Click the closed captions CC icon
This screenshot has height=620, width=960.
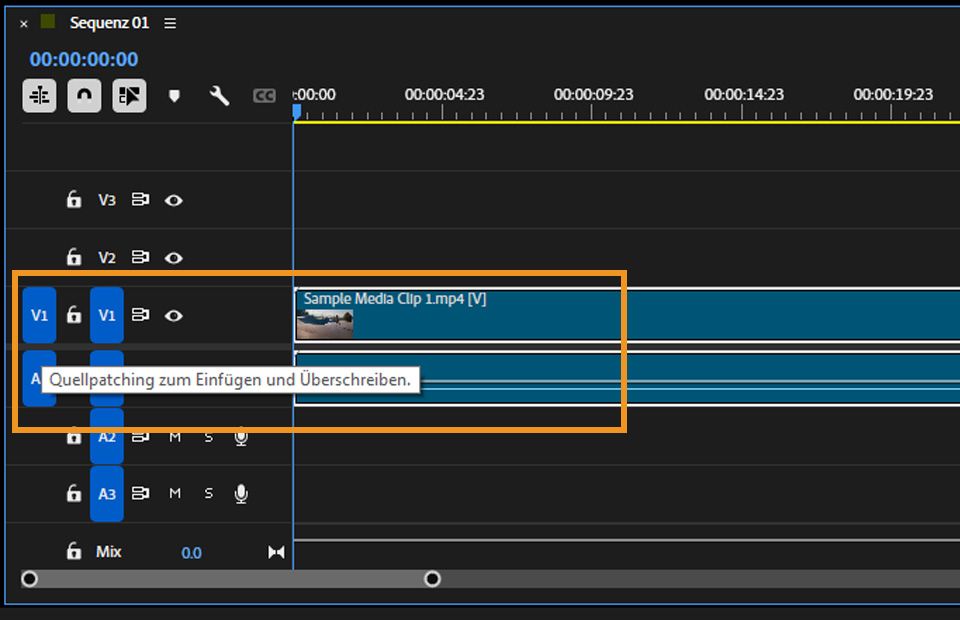pyautogui.click(x=264, y=96)
